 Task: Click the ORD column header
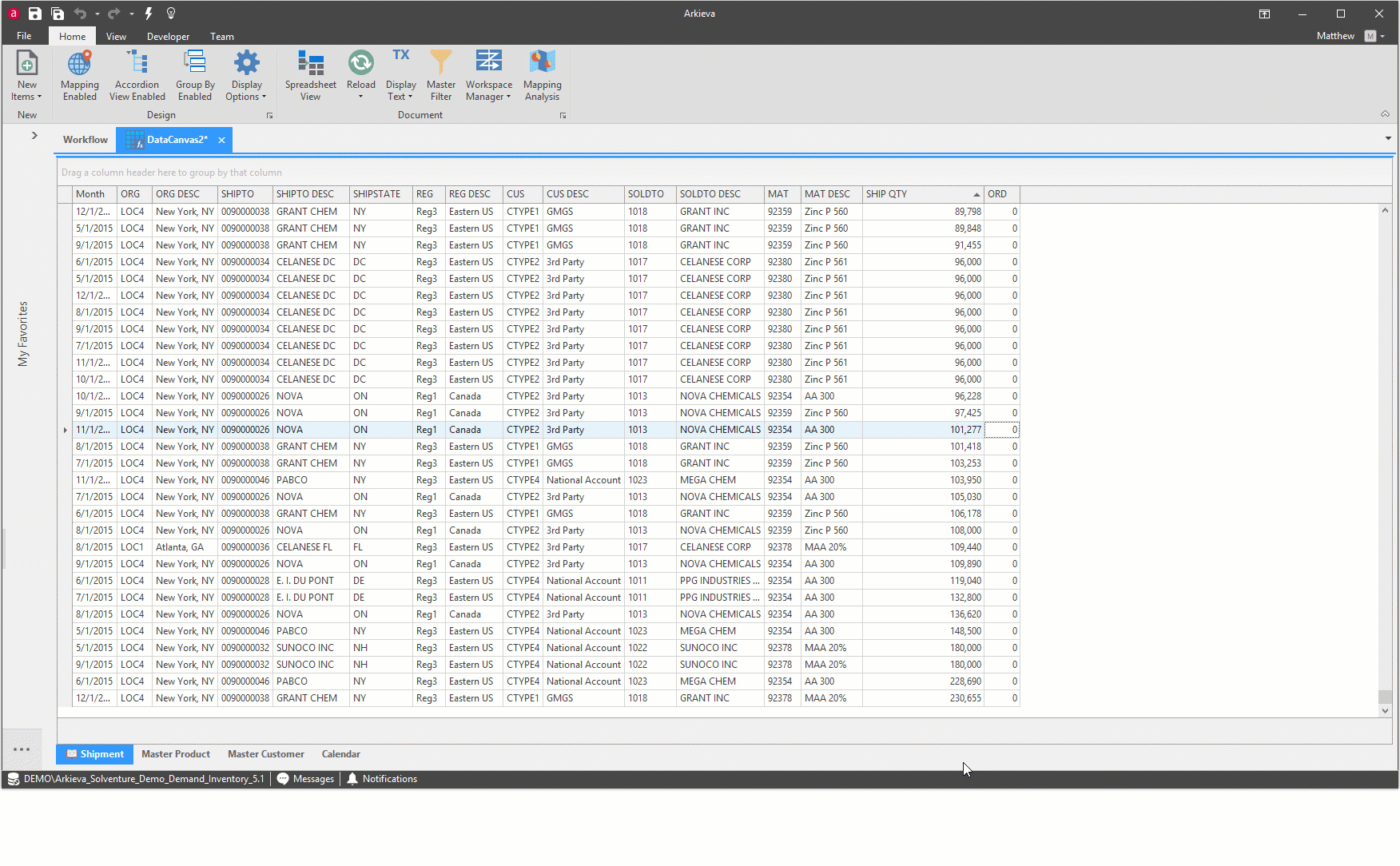coord(1001,194)
